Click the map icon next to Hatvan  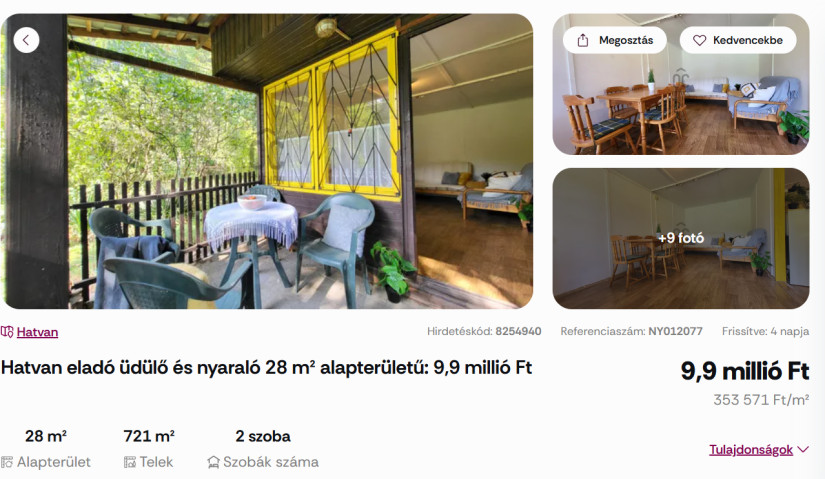(x=7, y=332)
